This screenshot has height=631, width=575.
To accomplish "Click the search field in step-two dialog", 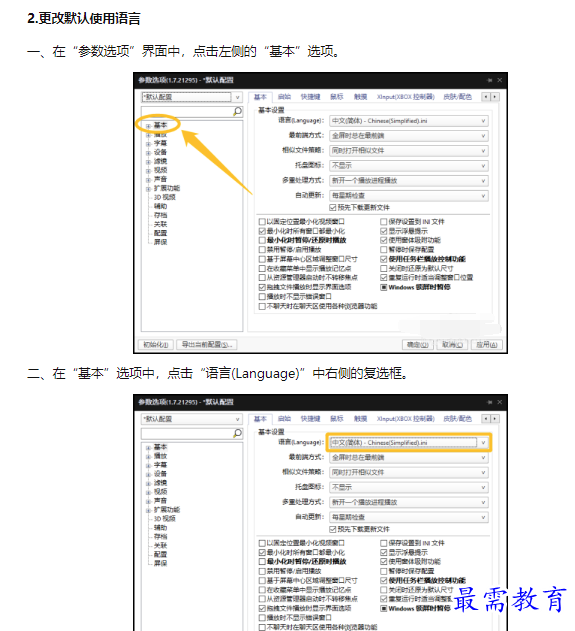I will coord(187,433).
